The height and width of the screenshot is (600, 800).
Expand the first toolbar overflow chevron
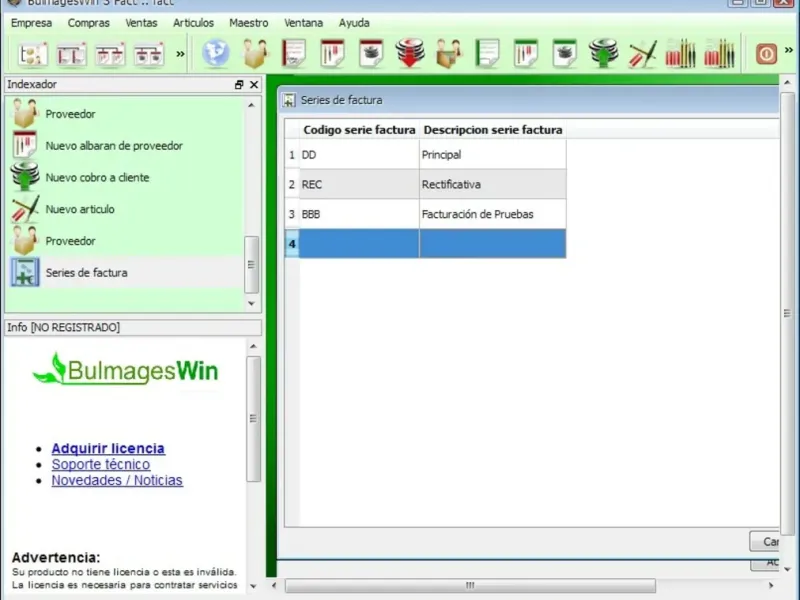pyautogui.click(x=180, y=54)
